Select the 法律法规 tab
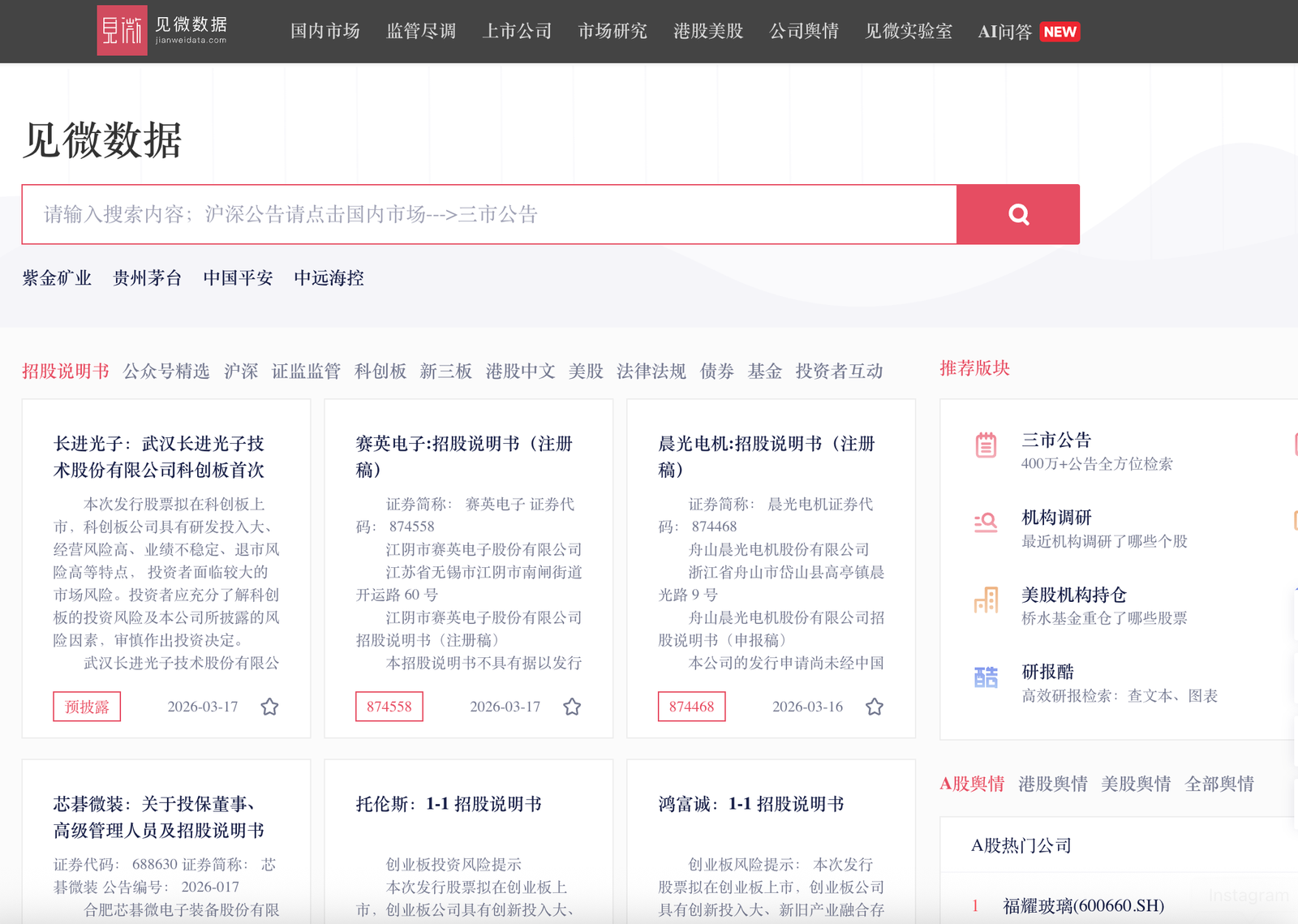 pos(651,372)
